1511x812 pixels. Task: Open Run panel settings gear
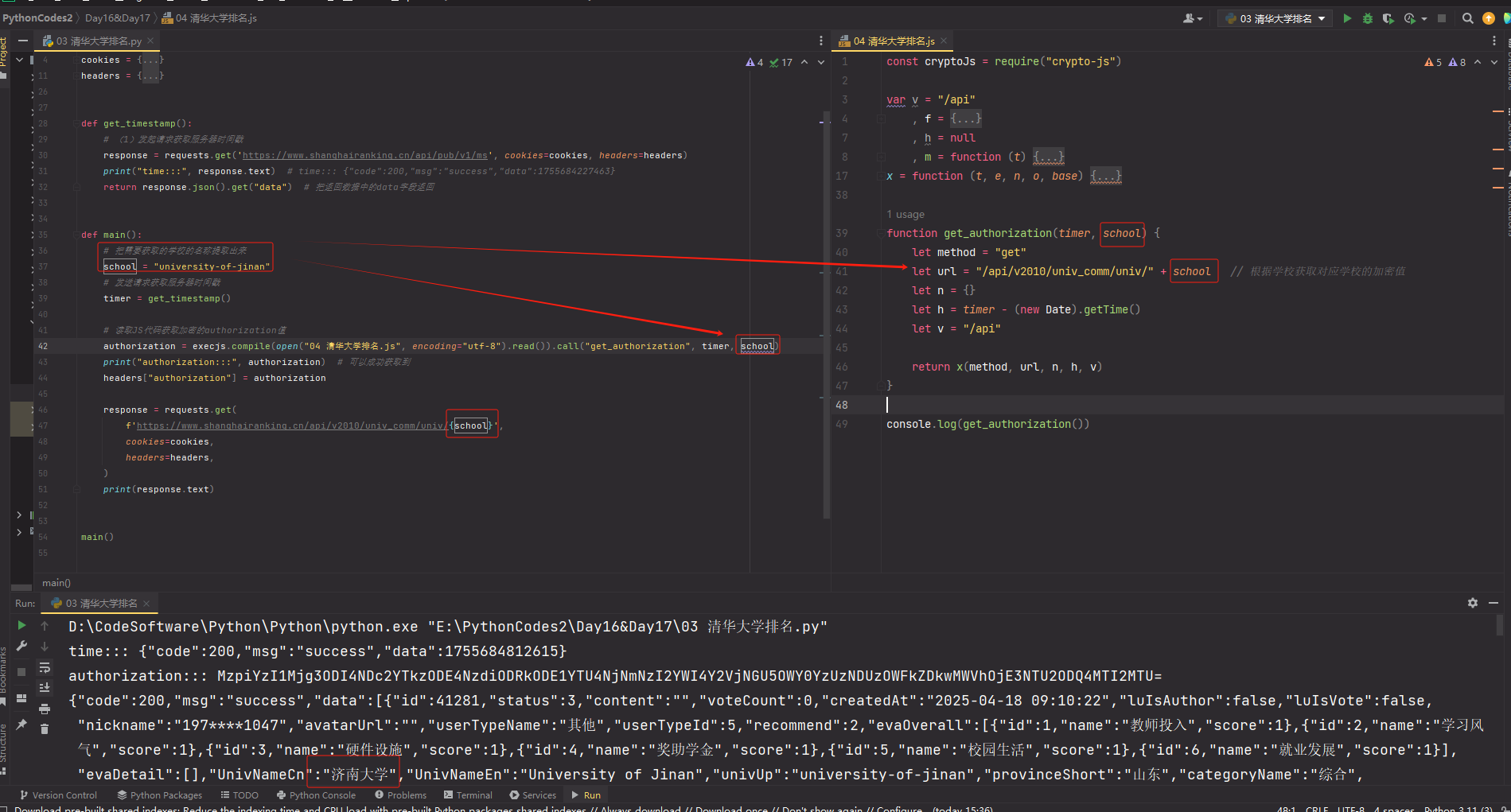coord(1473,603)
